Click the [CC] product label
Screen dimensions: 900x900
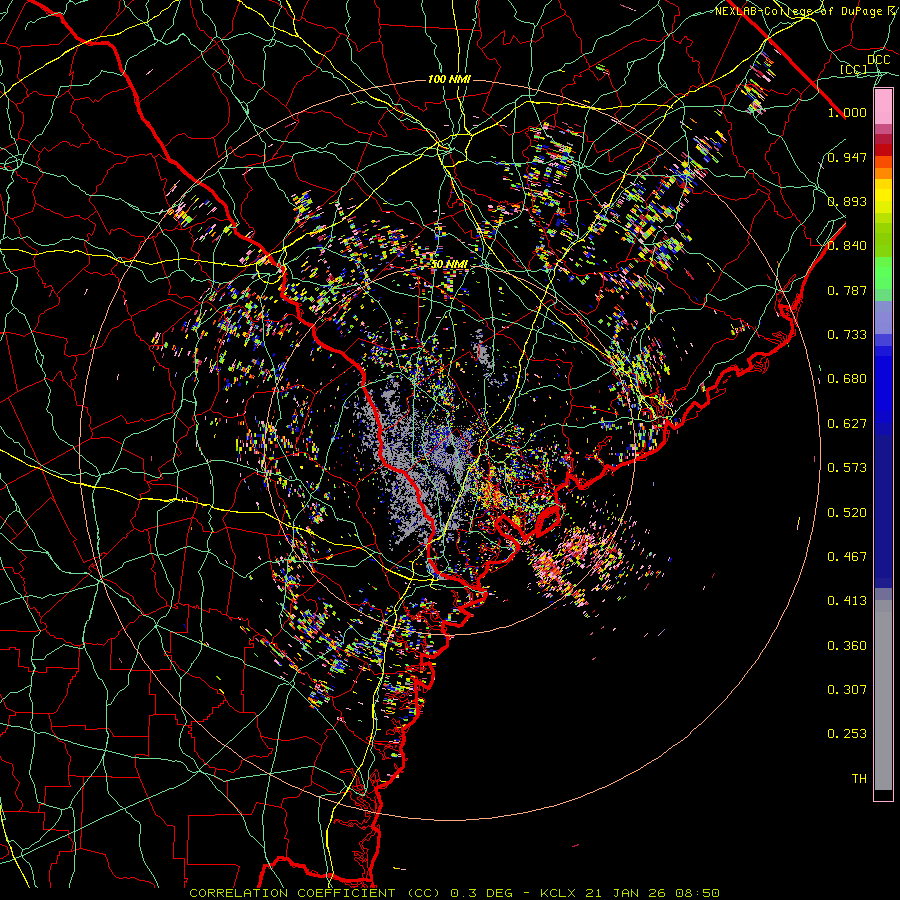[x=854, y=69]
